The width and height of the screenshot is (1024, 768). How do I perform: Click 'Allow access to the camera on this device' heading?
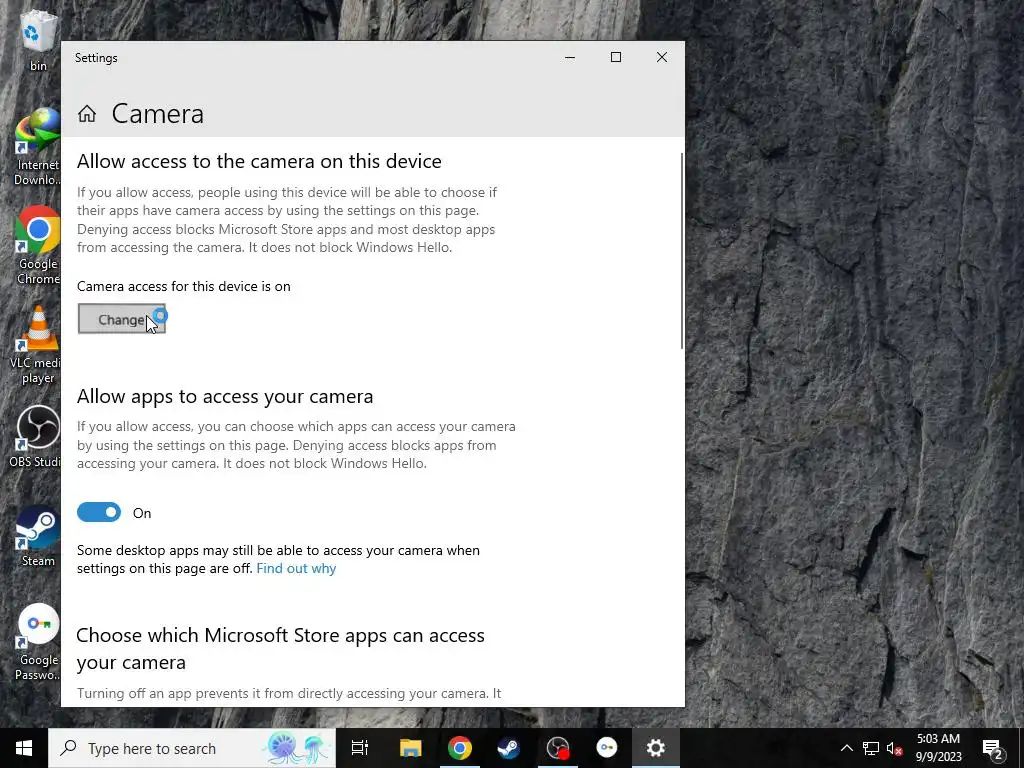[259, 161]
